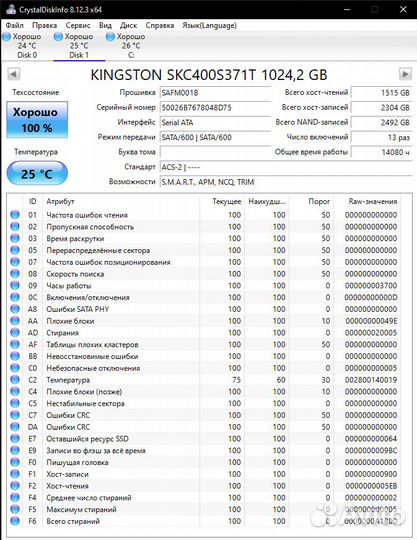This screenshot has height=540, width=417.
Task: Click status orb for Частота ошибок чтения
Action: pos(15,215)
